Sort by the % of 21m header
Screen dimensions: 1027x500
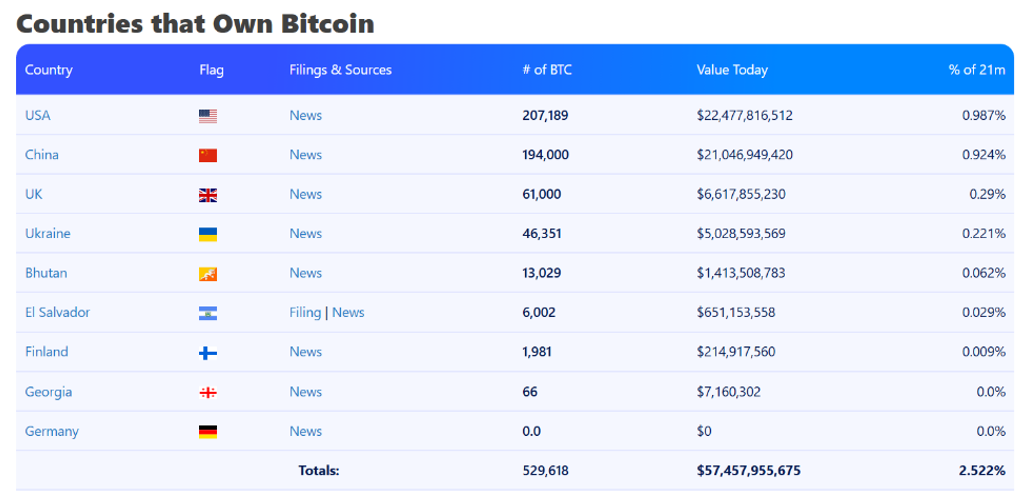coord(977,70)
